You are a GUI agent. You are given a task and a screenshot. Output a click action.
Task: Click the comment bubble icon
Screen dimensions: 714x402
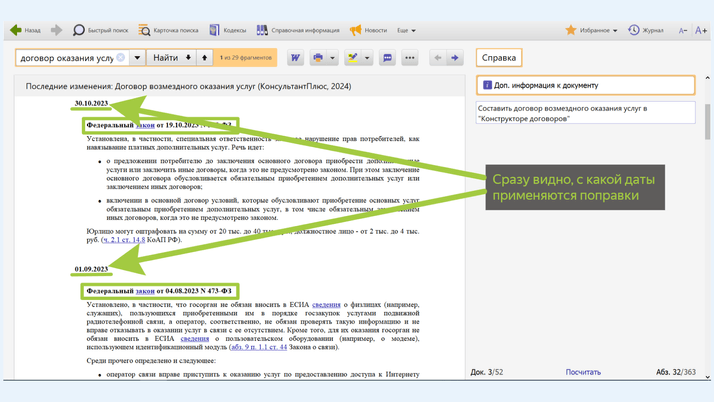387,58
